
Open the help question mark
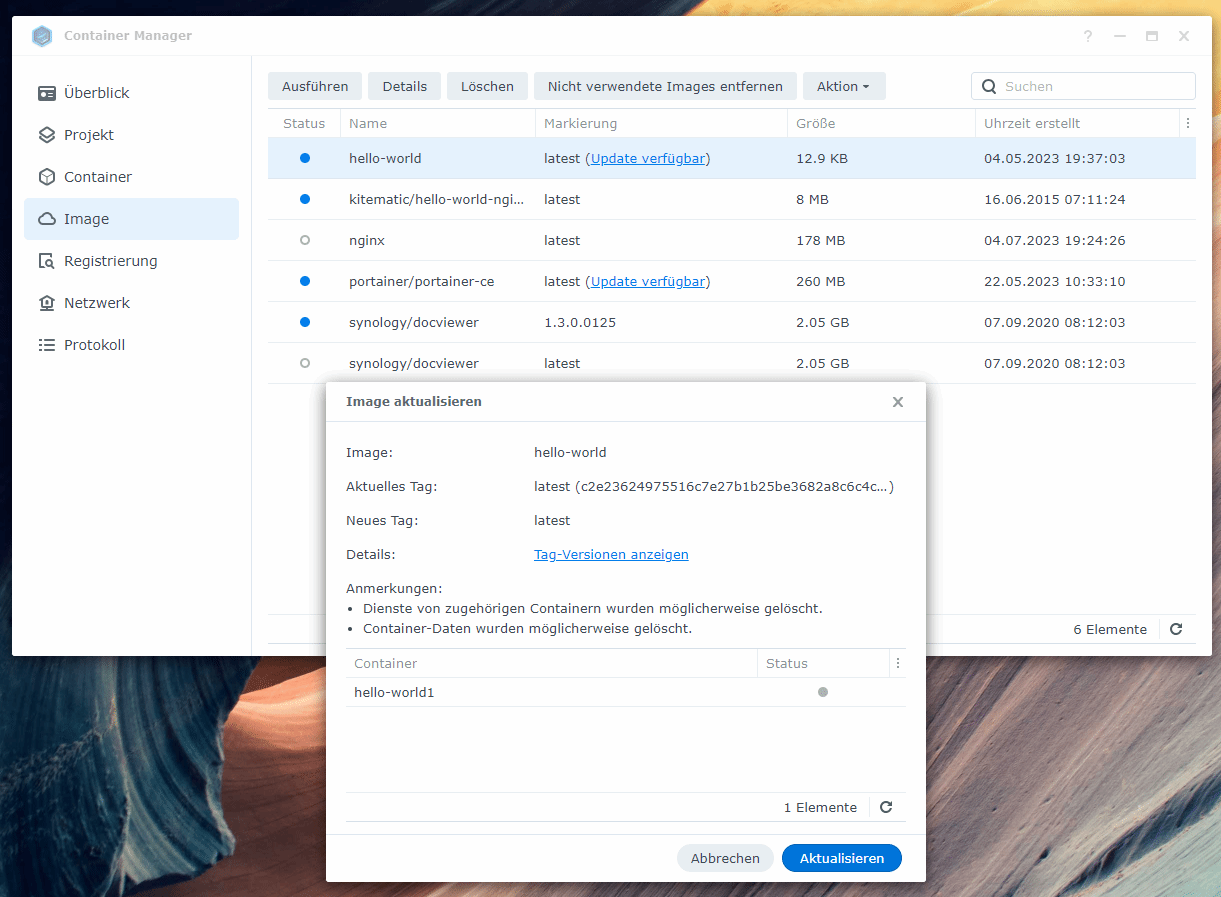(1087, 36)
